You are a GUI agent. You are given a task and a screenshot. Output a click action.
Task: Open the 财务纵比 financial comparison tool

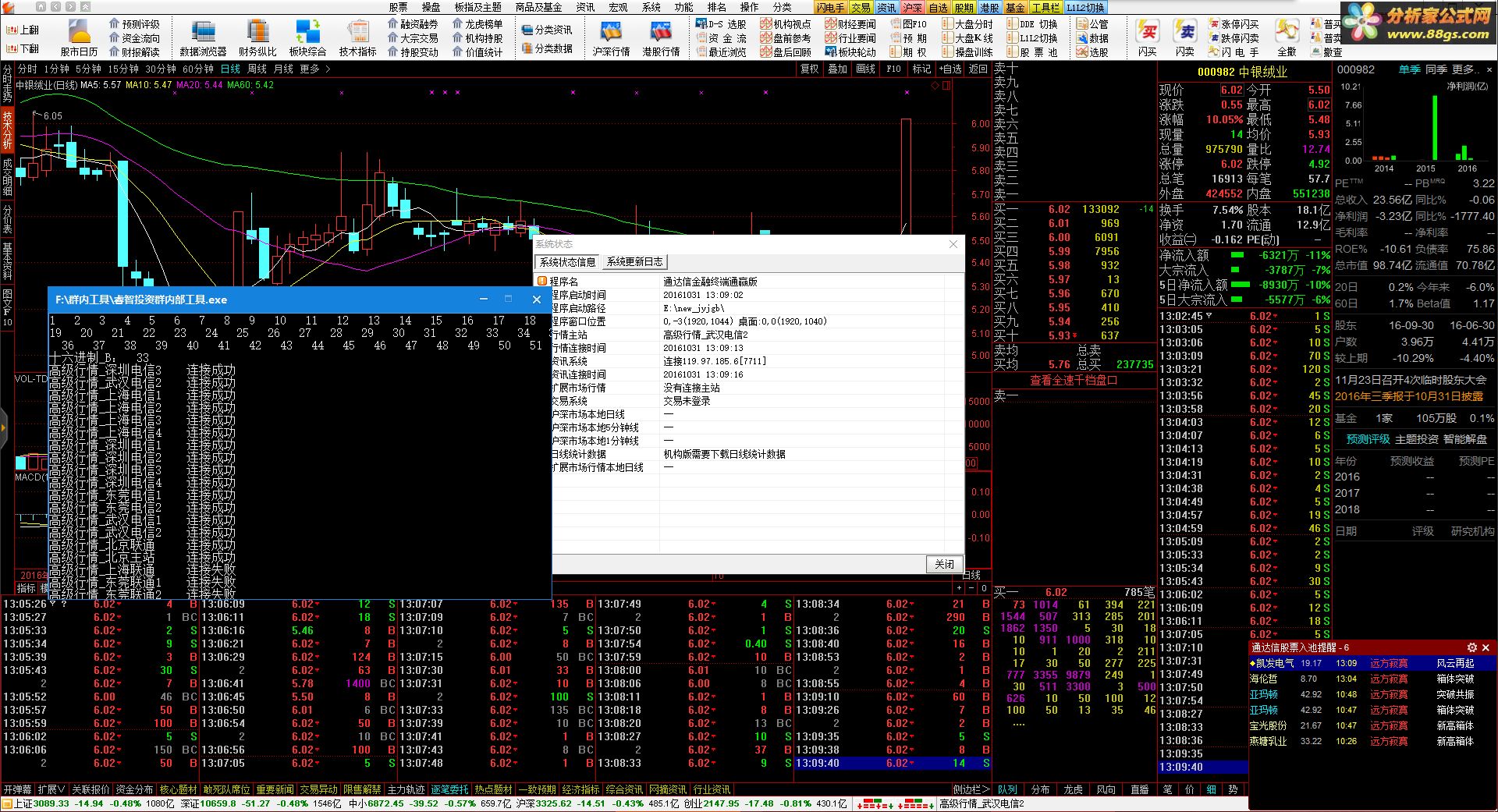[257, 37]
